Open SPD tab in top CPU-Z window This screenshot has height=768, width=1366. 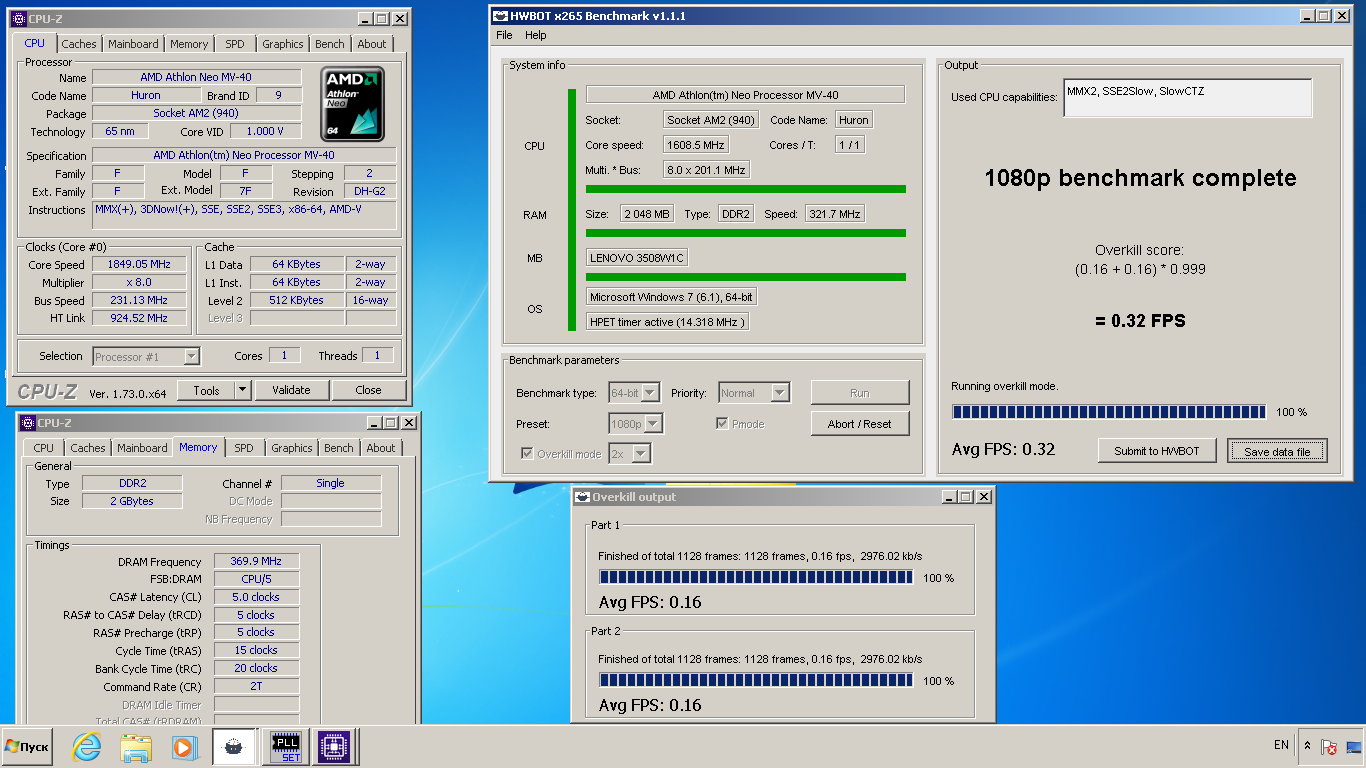click(235, 44)
